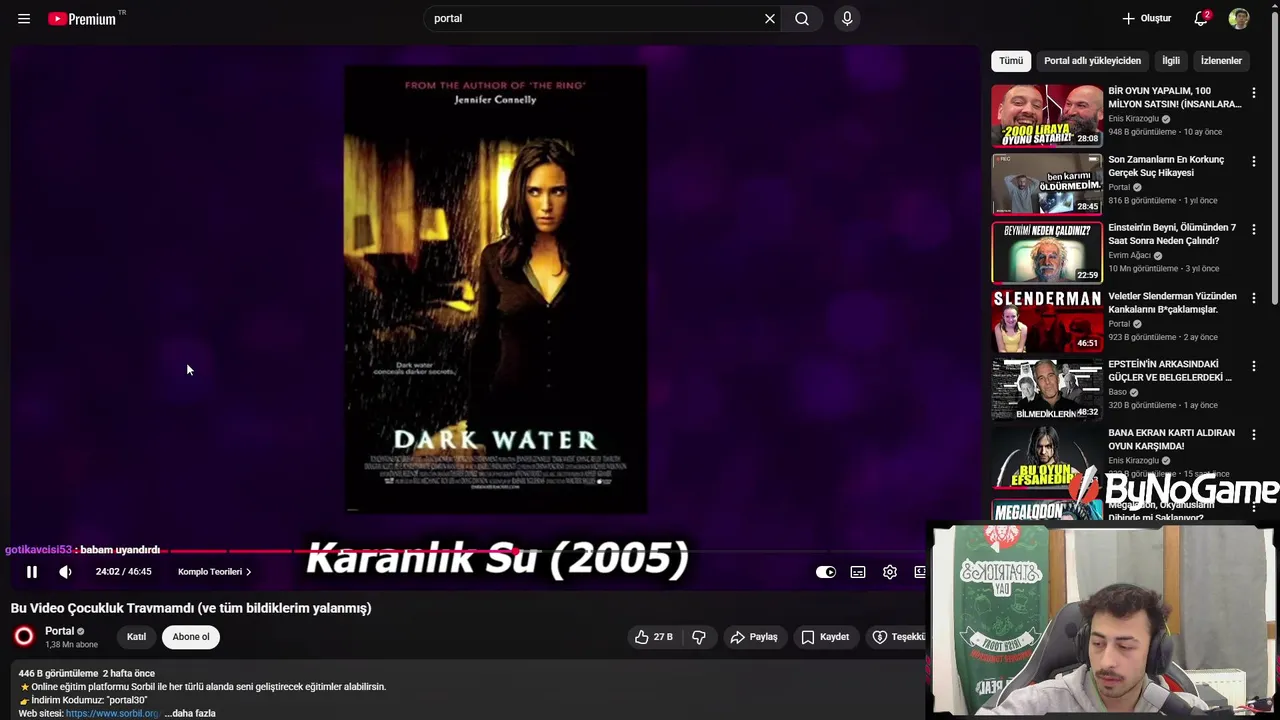
Task: Go to YouTube Premium home logo
Action: point(82,18)
